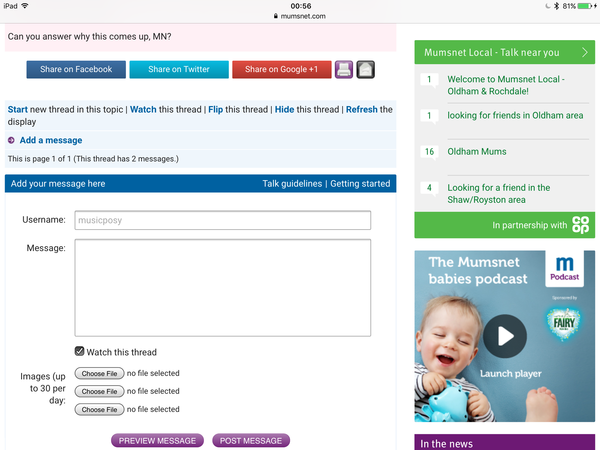Screen dimensions: 600x450
Task: Open Welcome to Mumsnet Local Oldham & Rochdale
Action: point(506,85)
